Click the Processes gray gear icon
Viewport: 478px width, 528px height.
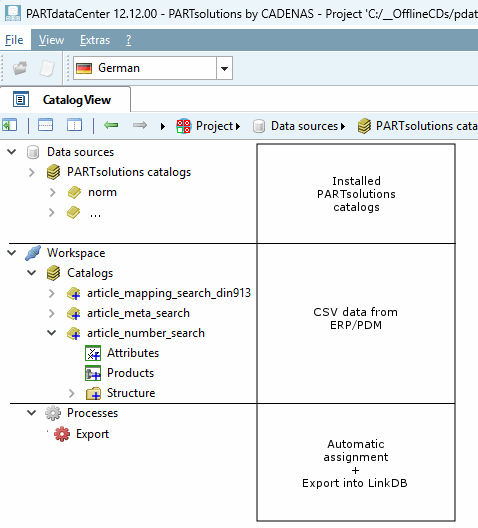[53, 413]
